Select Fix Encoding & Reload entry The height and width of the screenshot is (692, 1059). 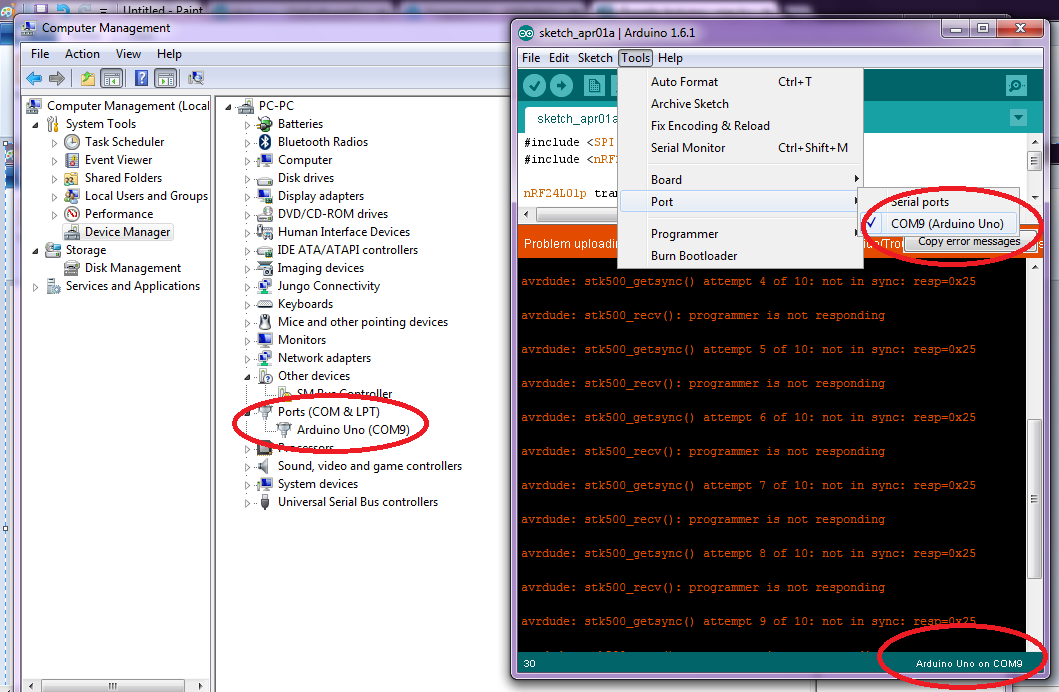[741, 126]
